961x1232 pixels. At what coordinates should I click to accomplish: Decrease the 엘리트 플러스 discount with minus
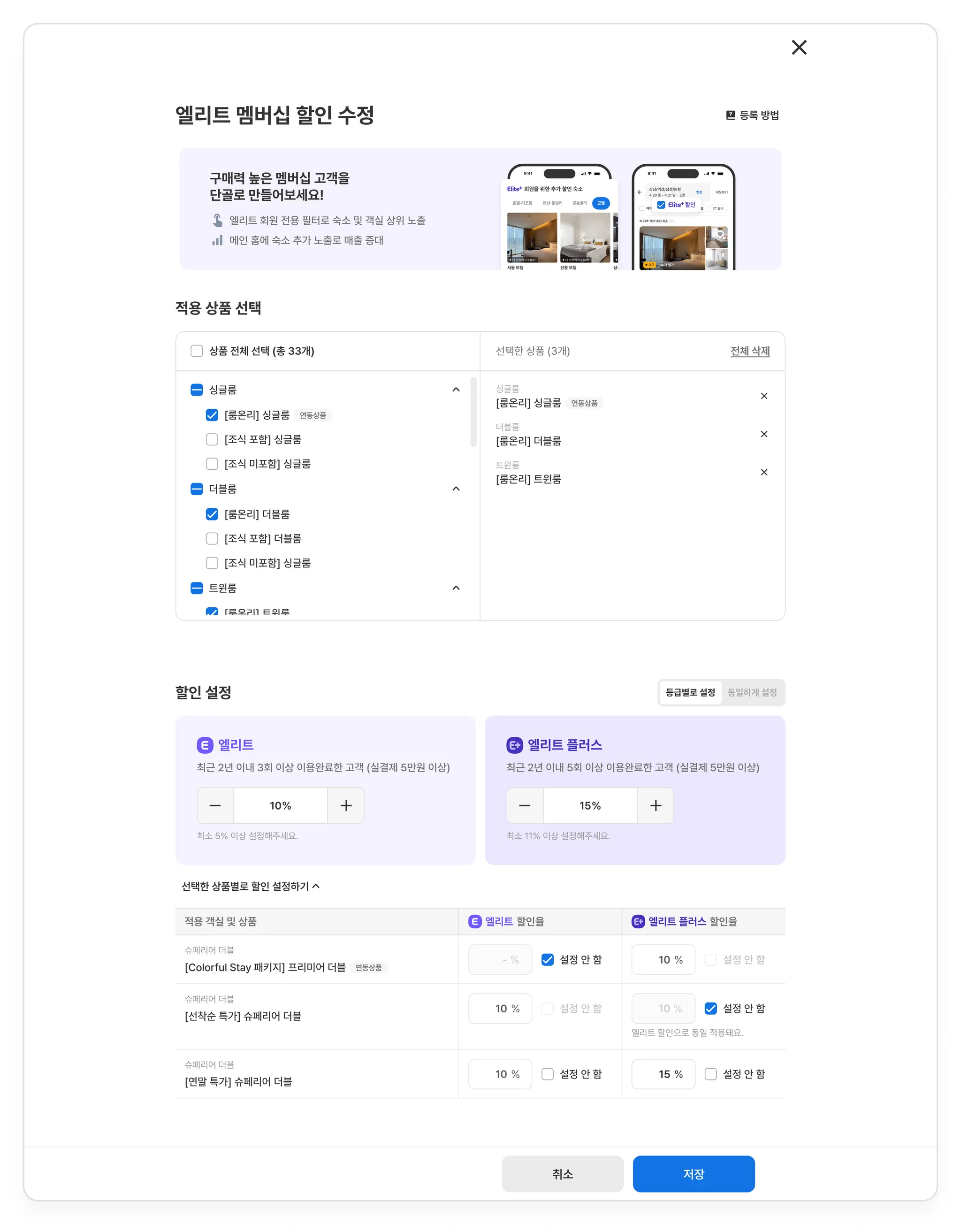(525, 805)
